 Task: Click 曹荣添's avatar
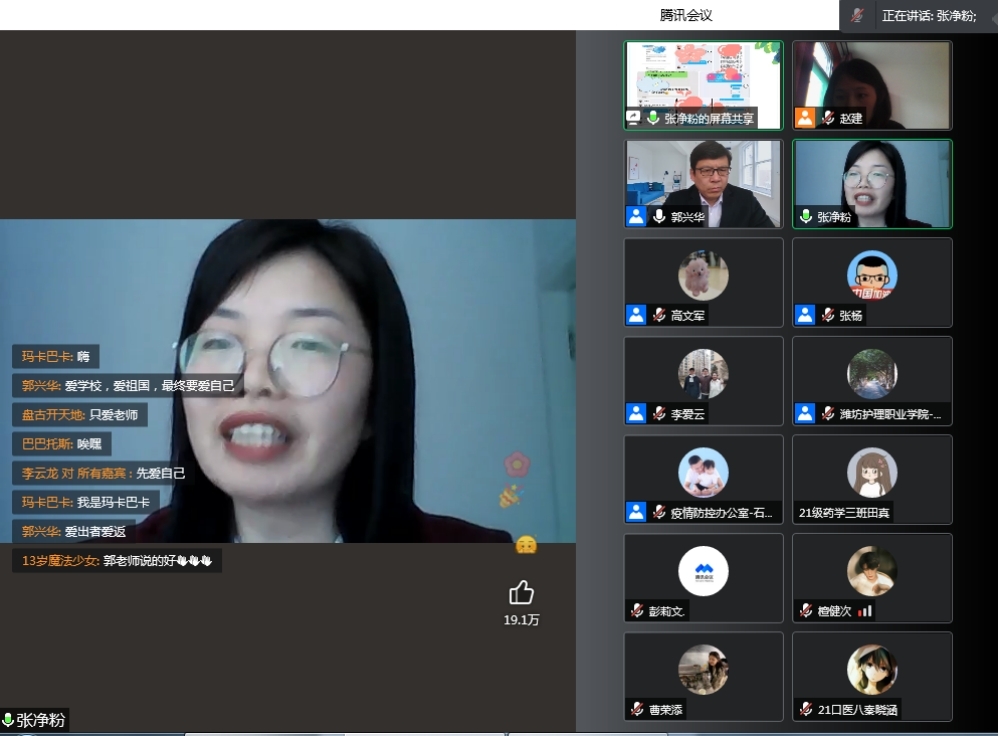(x=703, y=669)
